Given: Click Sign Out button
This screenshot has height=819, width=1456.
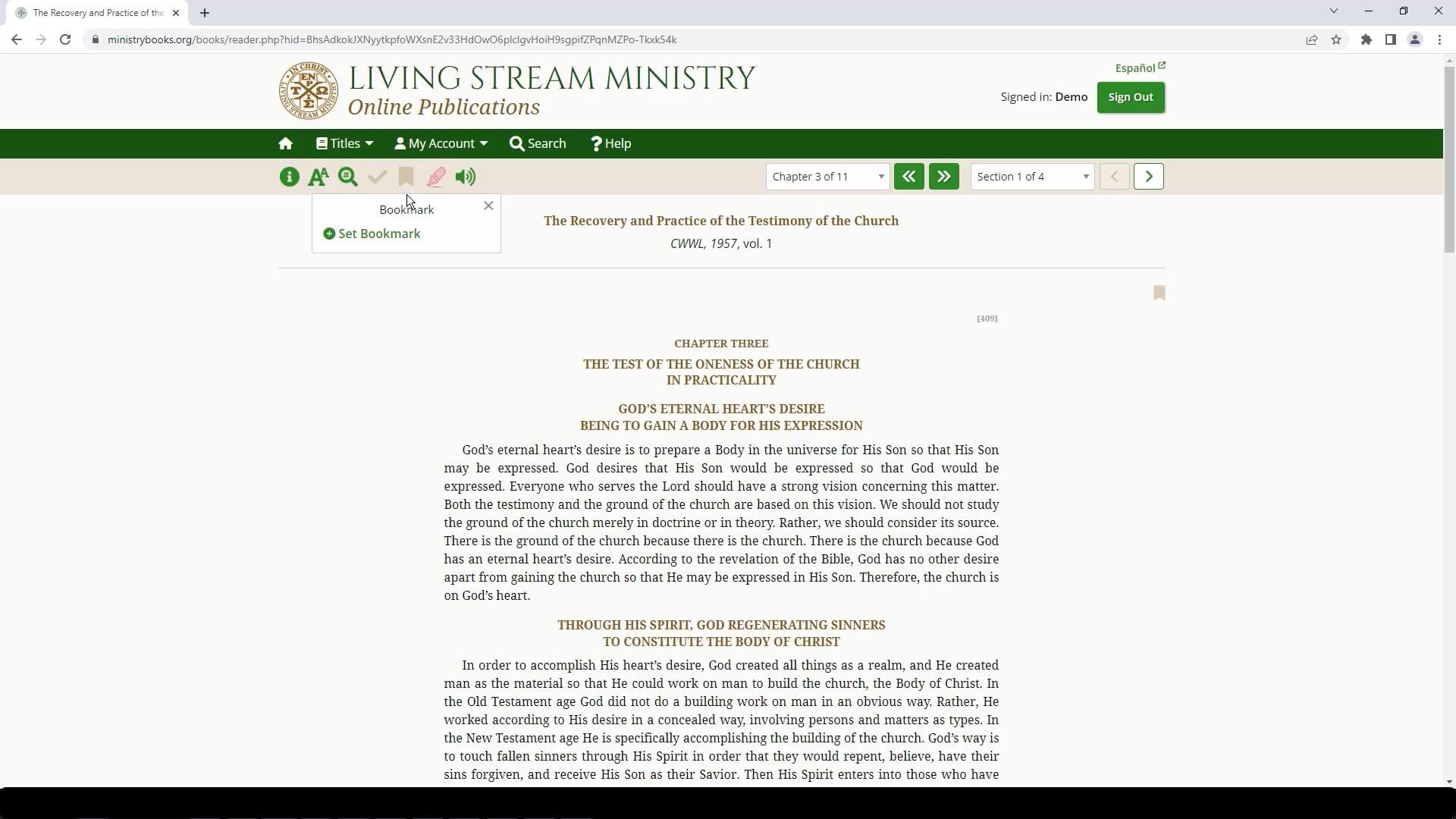Looking at the screenshot, I should click(x=1131, y=96).
